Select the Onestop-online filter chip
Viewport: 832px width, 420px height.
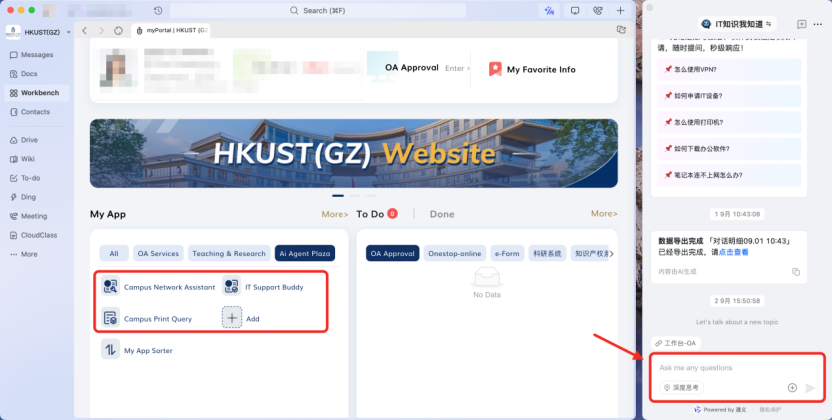click(x=455, y=253)
